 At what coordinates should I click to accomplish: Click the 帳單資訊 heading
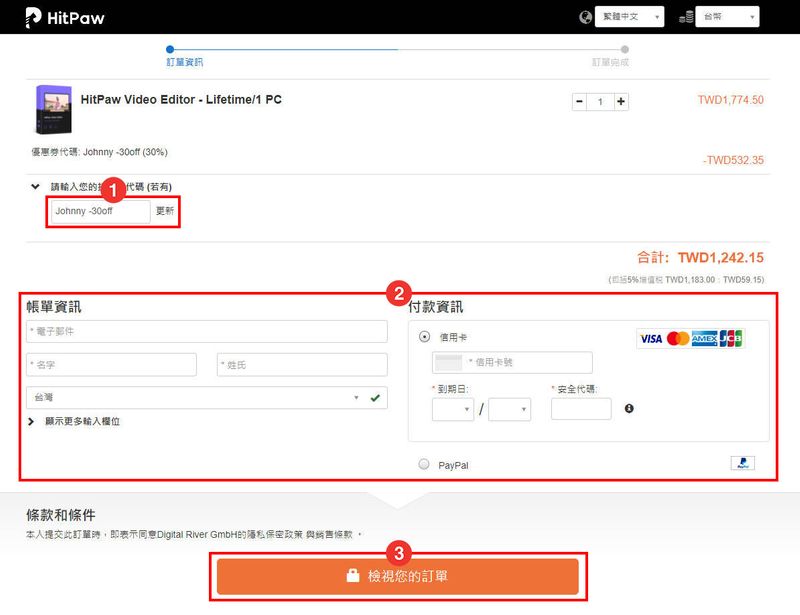click(54, 307)
